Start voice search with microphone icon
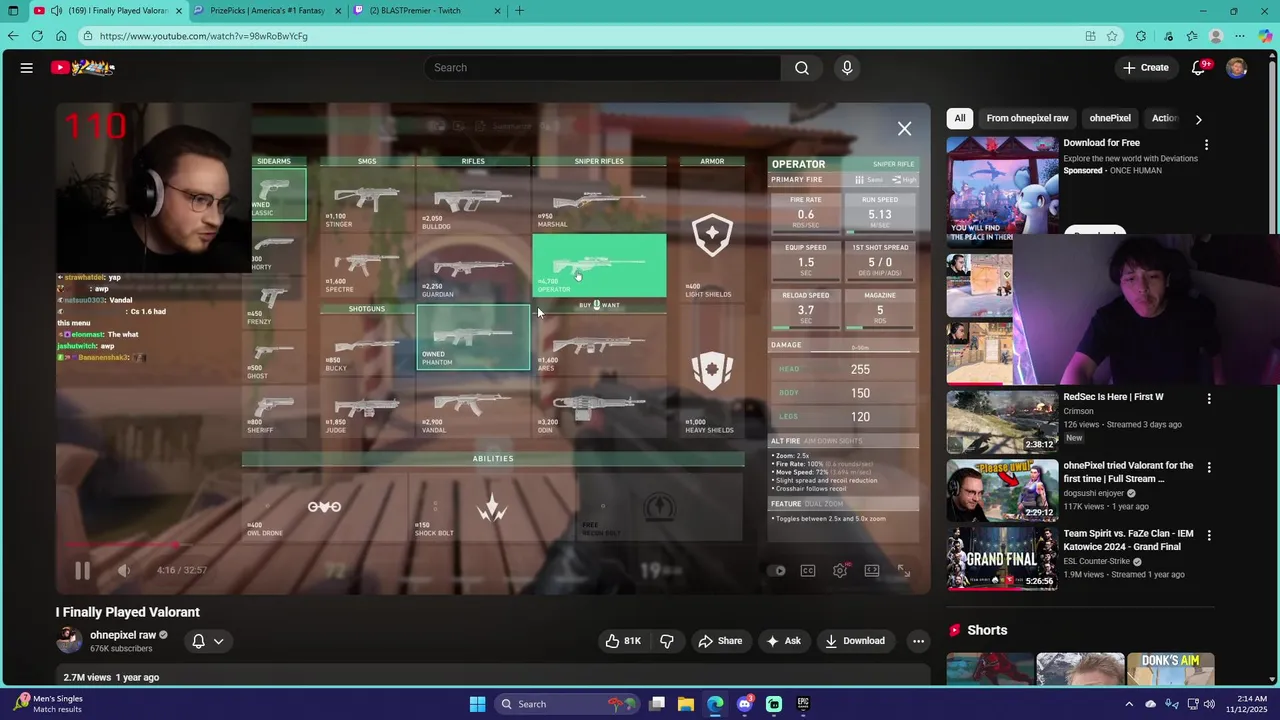 pos(847,68)
